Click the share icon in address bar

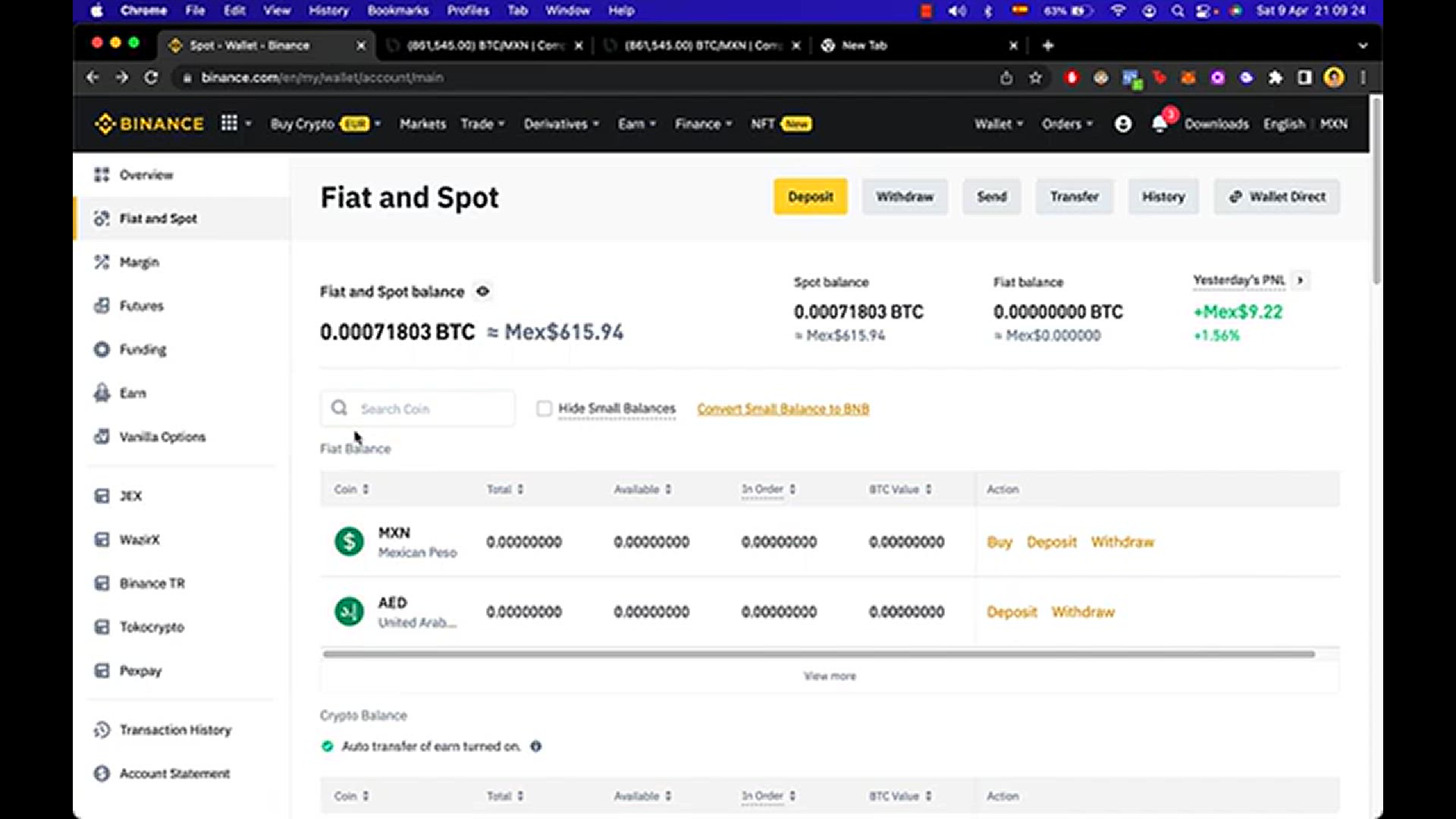point(1006,77)
